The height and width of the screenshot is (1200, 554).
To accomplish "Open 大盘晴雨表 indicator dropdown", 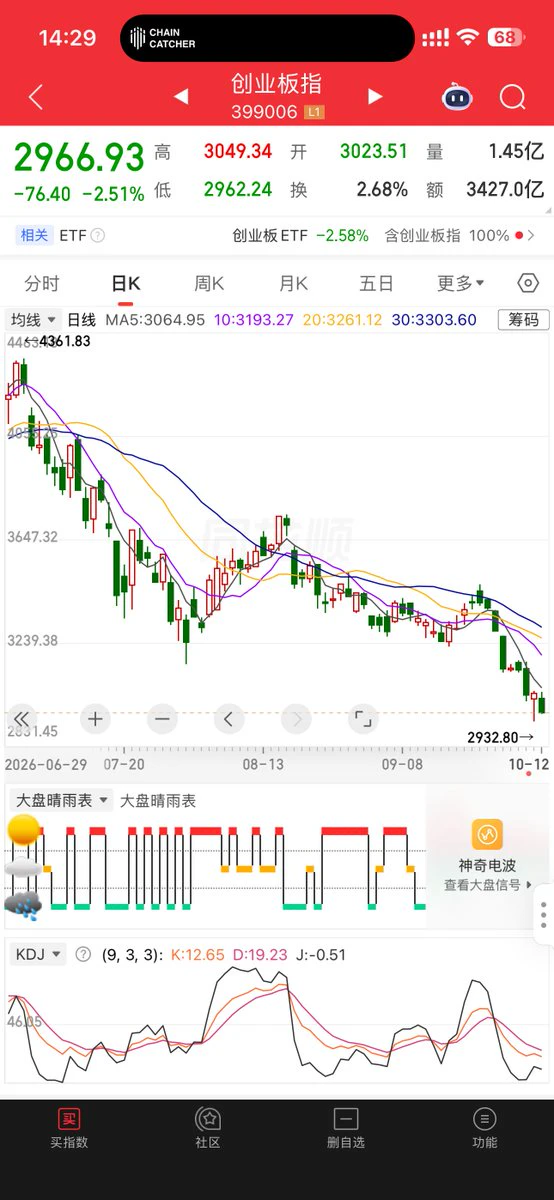I will (61, 801).
